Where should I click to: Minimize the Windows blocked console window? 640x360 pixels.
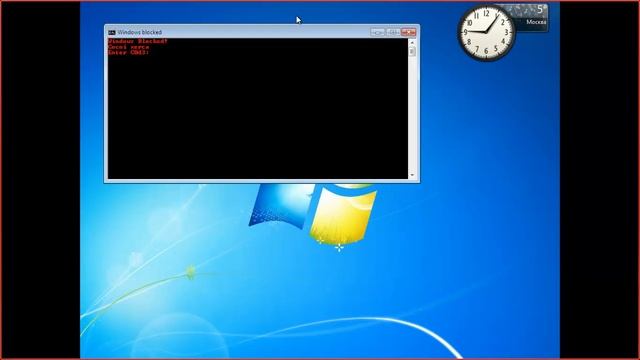pyautogui.click(x=378, y=32)
